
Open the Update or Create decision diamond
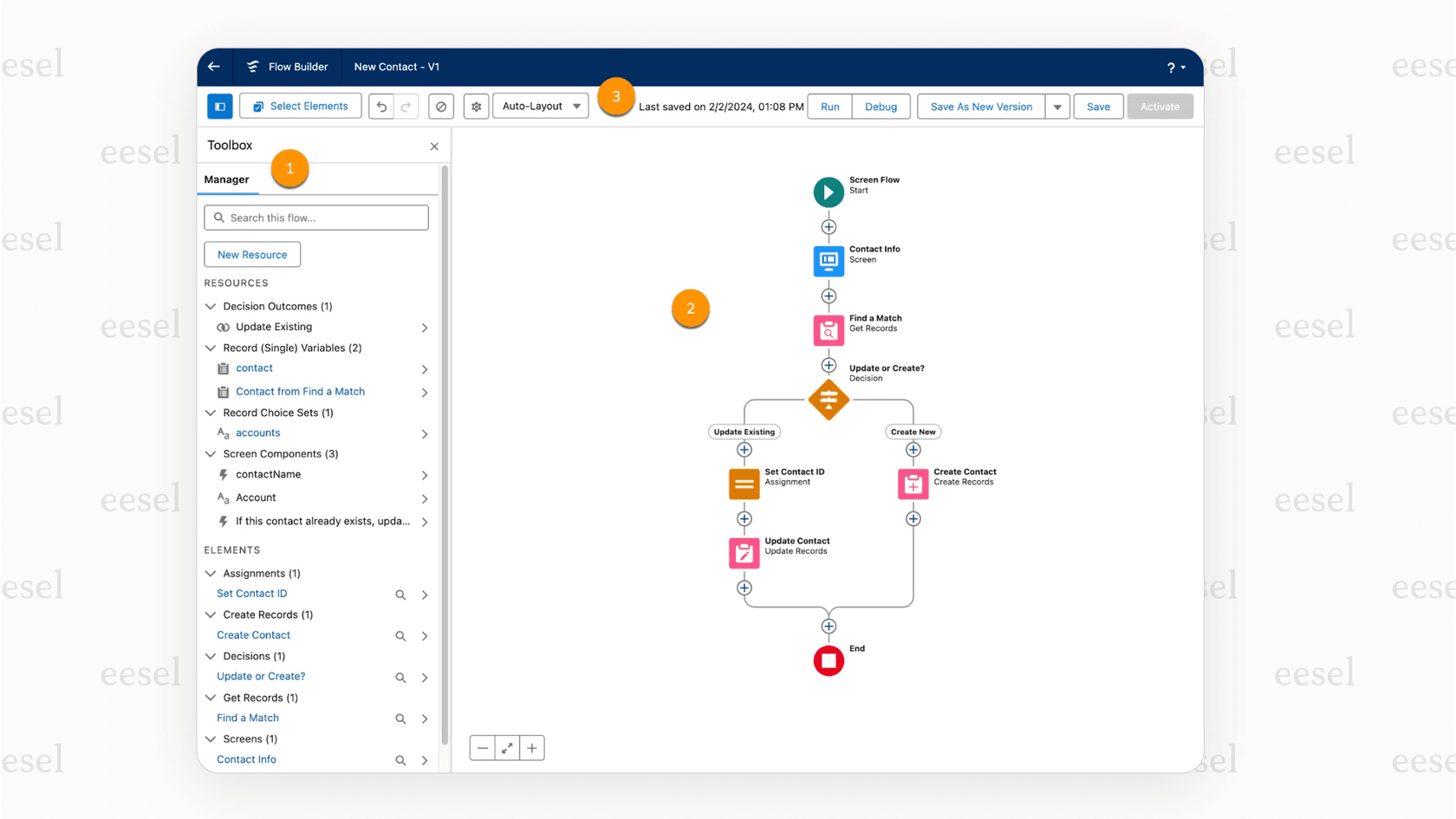829,400
